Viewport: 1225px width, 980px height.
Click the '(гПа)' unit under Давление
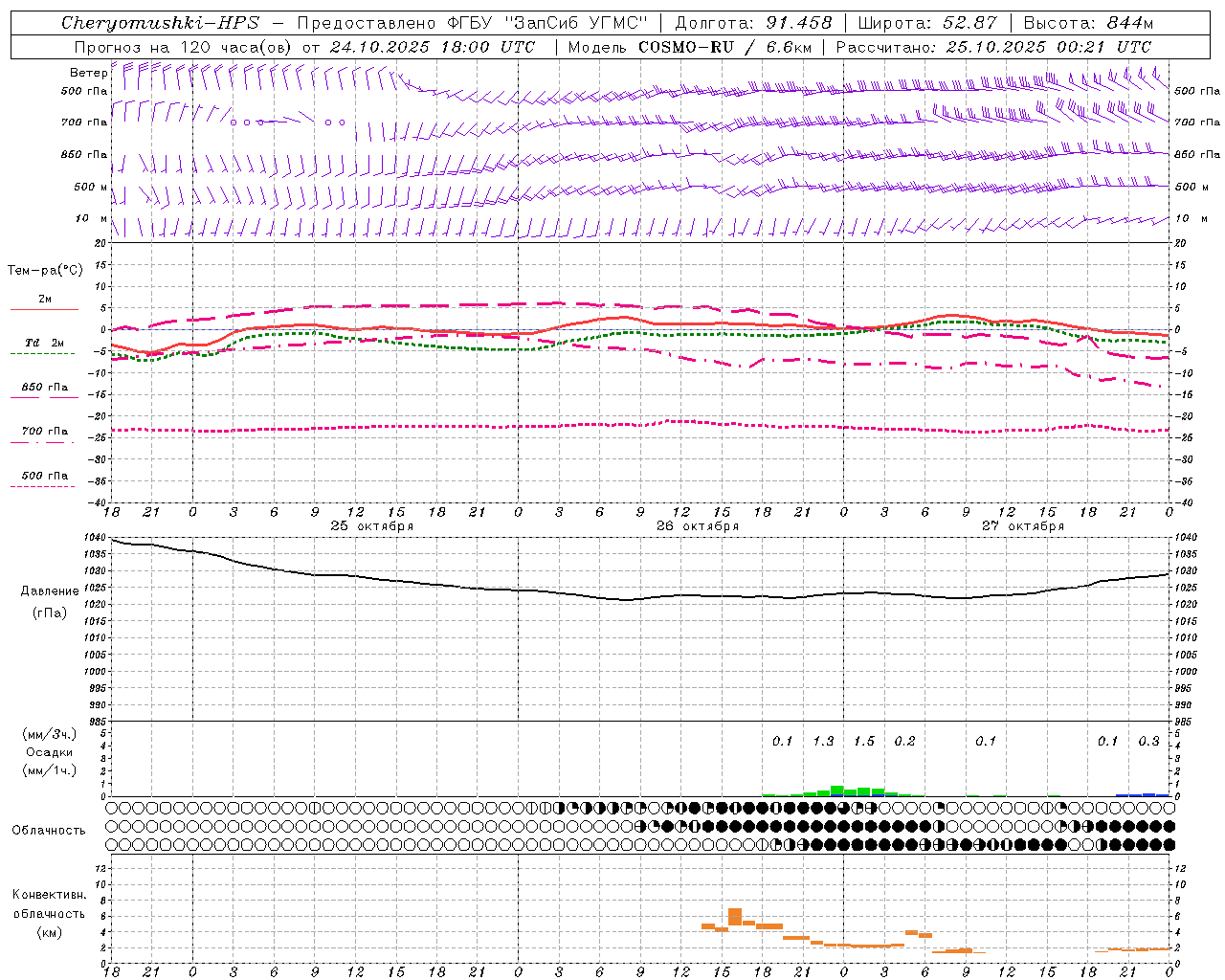[x=50, y=612]
